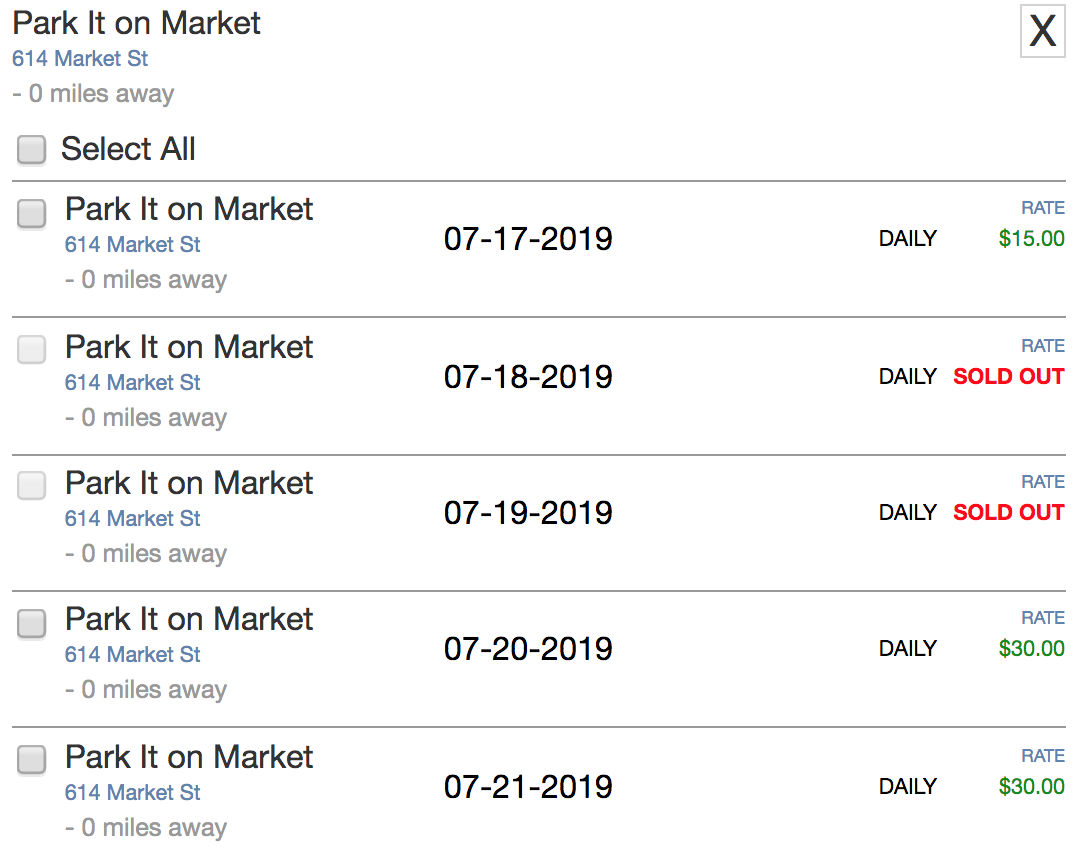This screenshot has height=854, width=1080.
Task: Tick the checkbox for 07-21-2019 parking
Action: click(x=32, y=760)
